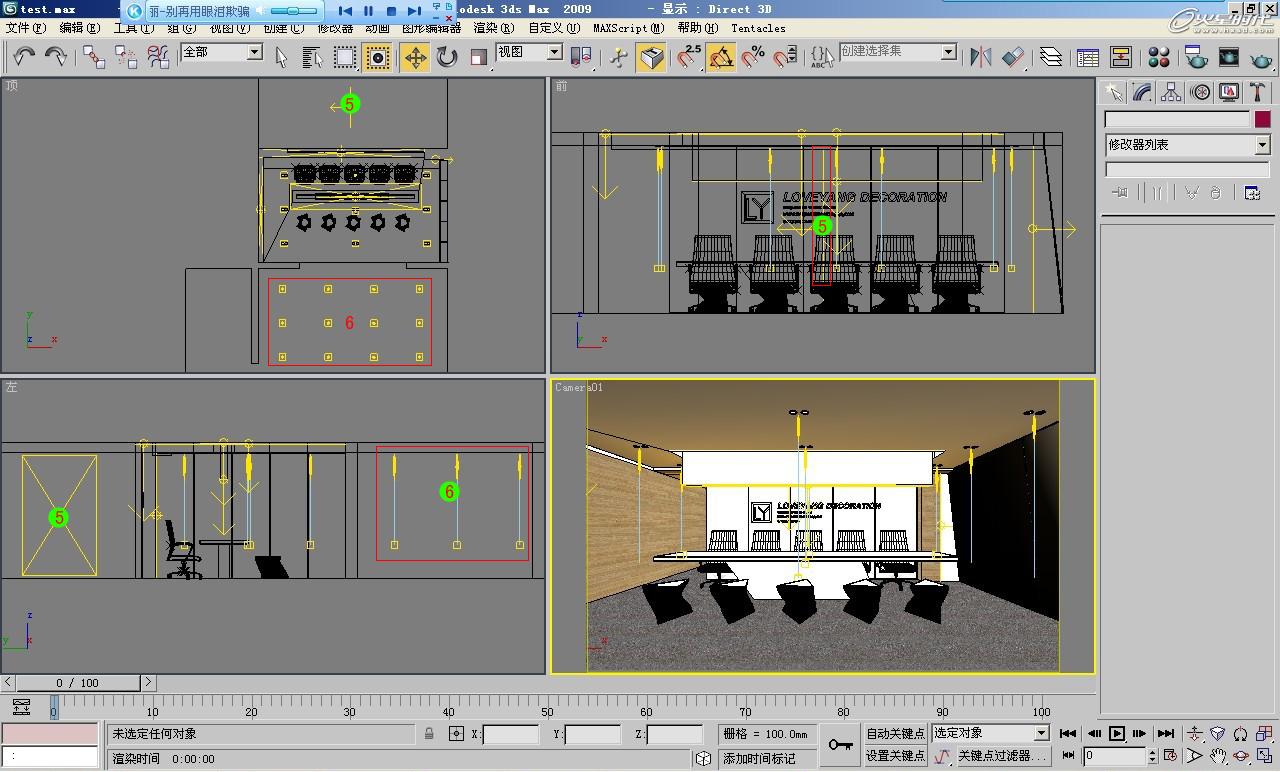This screenshot has width=1280, height=772.
Task: Activate Select and Rotate tool
Action: (447, 57)
